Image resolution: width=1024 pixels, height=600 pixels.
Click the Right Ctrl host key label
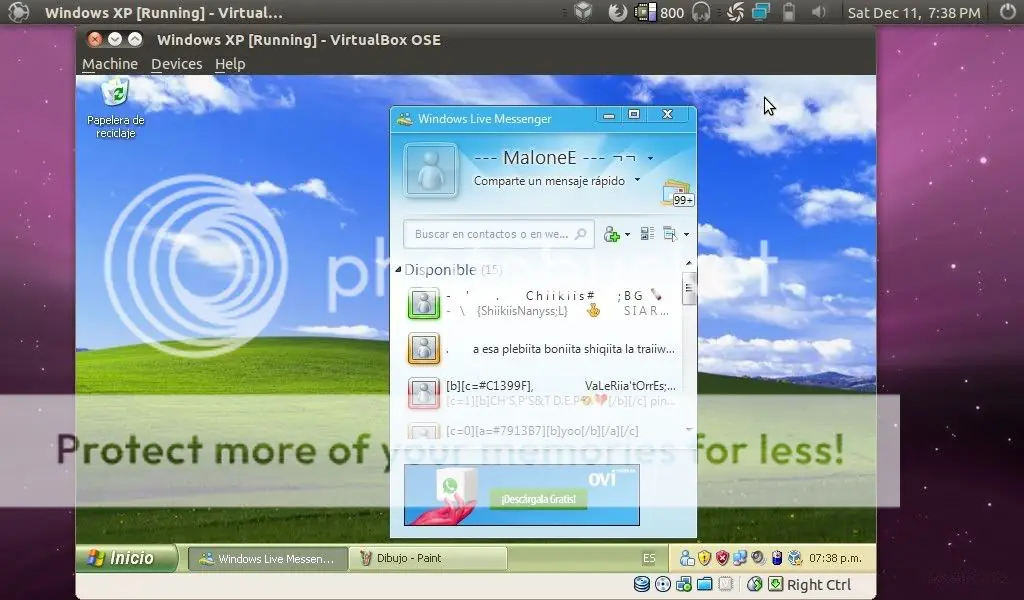click(x=819, y=585)
